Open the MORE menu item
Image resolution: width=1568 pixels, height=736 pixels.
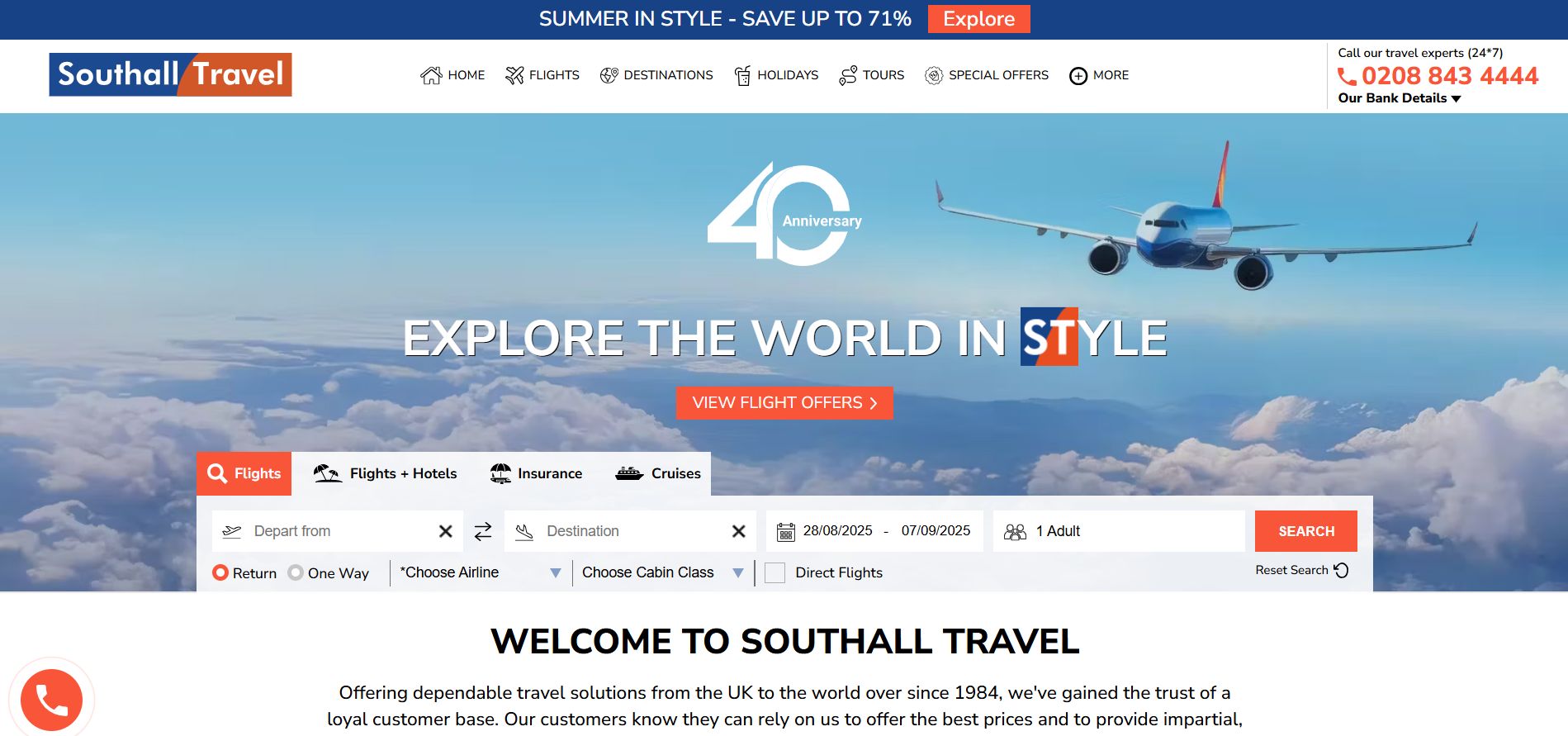tap(1099, 75)
